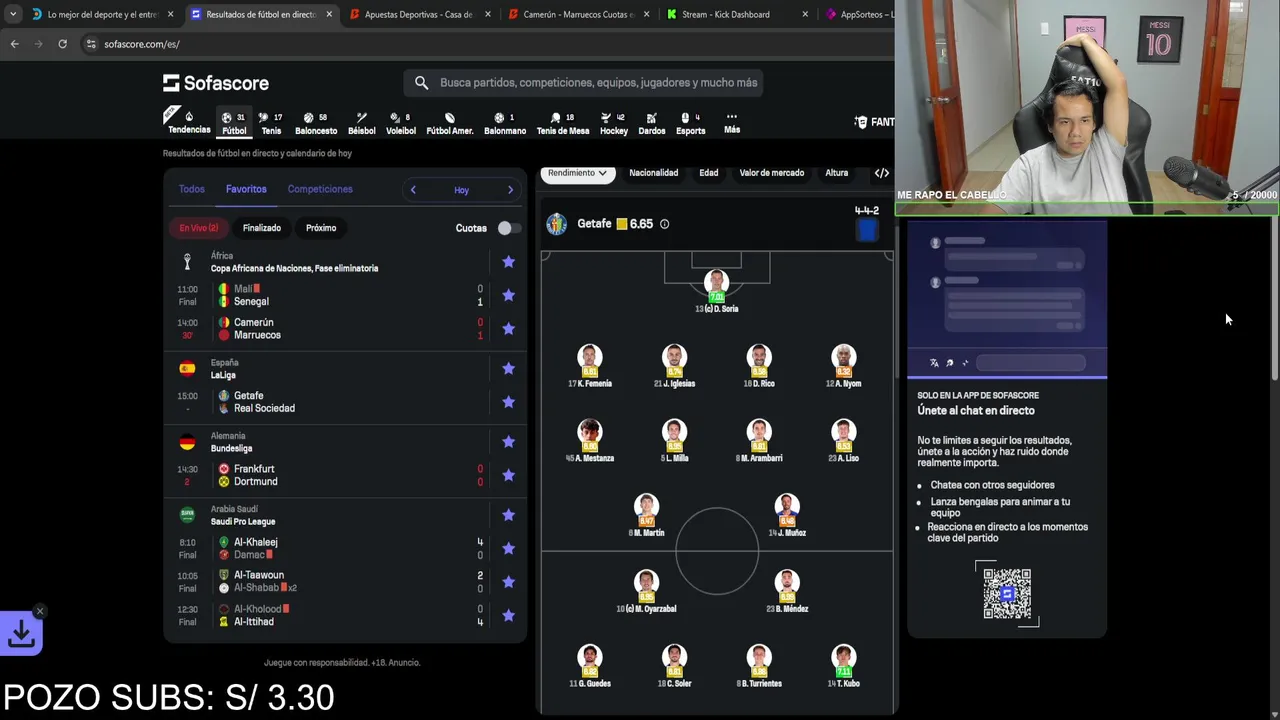Toggle favorite star for Bundesliga
Image resolution: width=1280 pixels, height=720 pixels.
point(508,442)
